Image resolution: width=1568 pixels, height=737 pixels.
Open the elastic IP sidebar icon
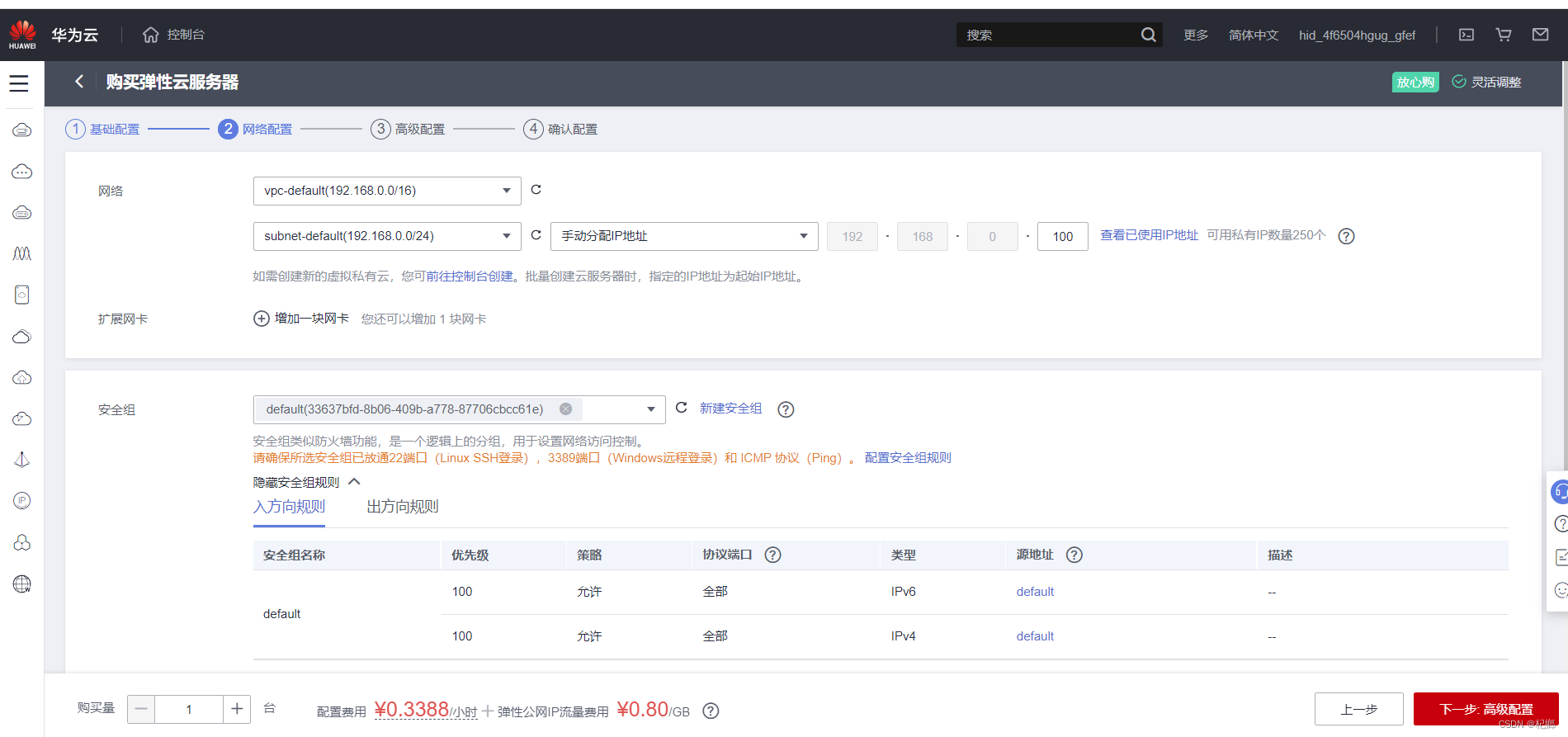(22, 500)
